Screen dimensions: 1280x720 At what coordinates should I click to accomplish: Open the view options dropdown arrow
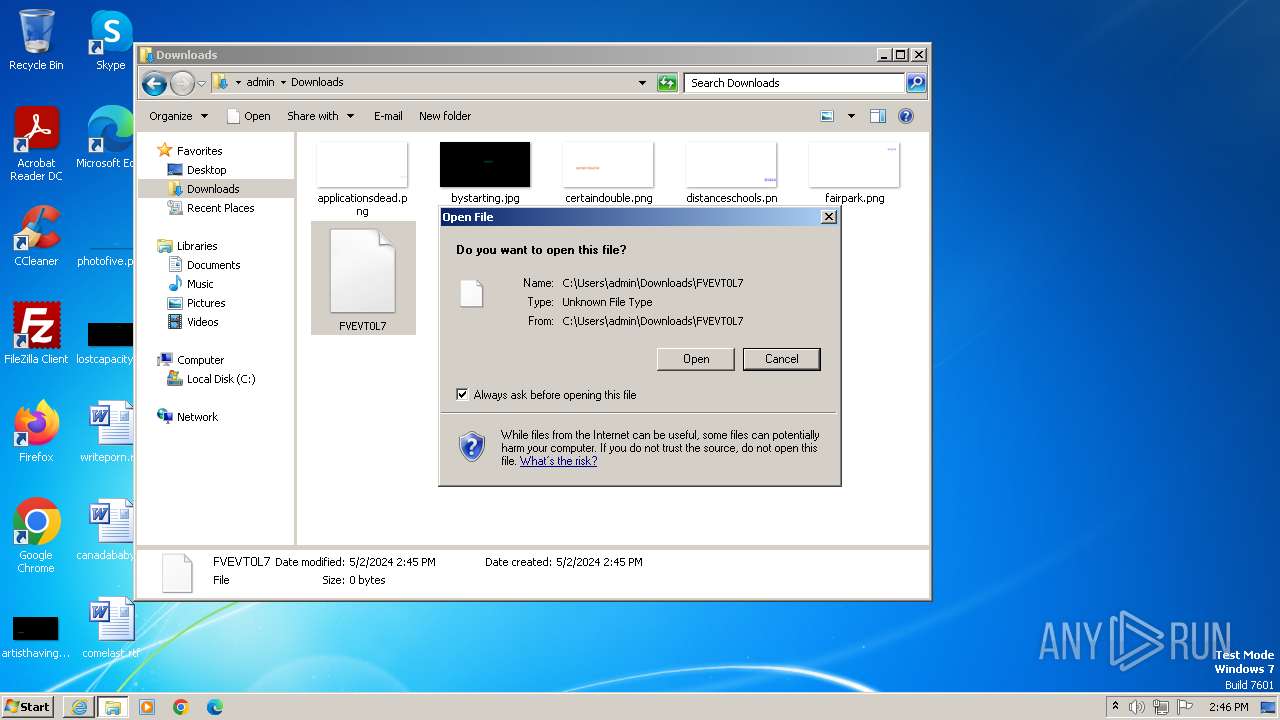pyautogui.click(x=851, y=116)
